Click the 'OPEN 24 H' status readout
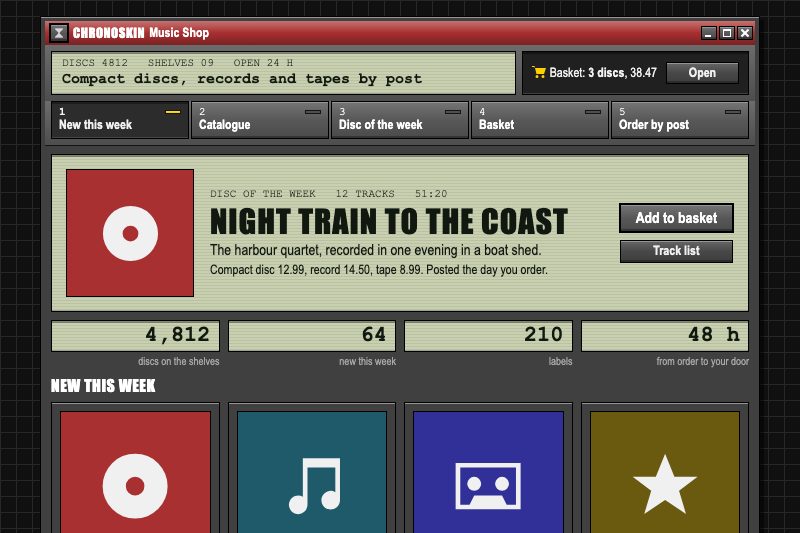 [263, 63]
